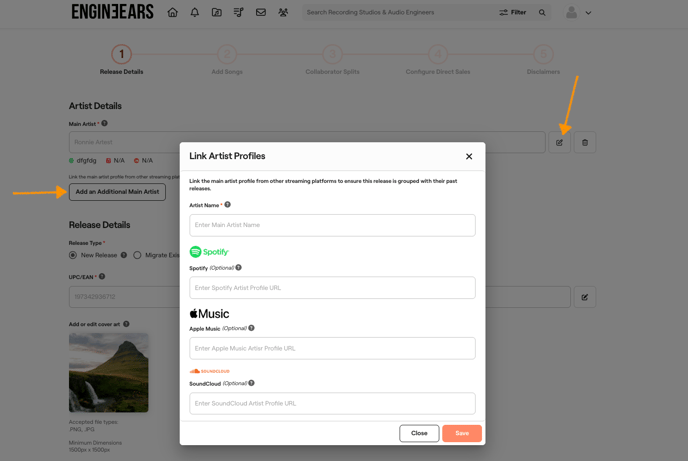Click Add an Additional Main Artist button

(x=117, y=192)
